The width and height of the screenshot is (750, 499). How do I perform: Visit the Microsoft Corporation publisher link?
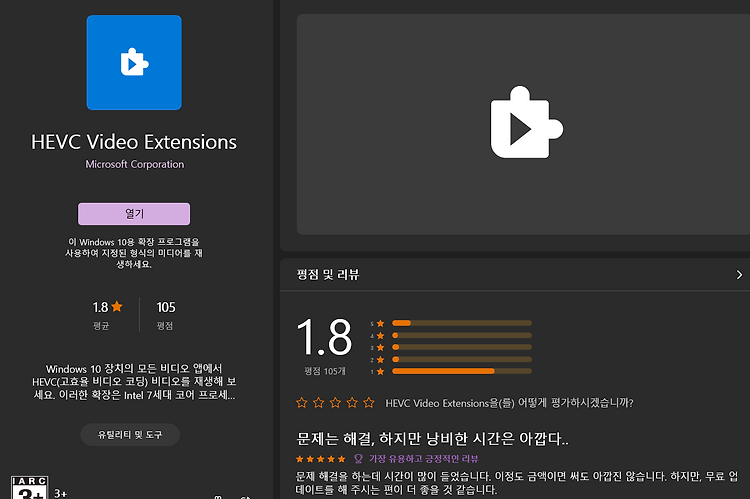(x=134, y=164)
